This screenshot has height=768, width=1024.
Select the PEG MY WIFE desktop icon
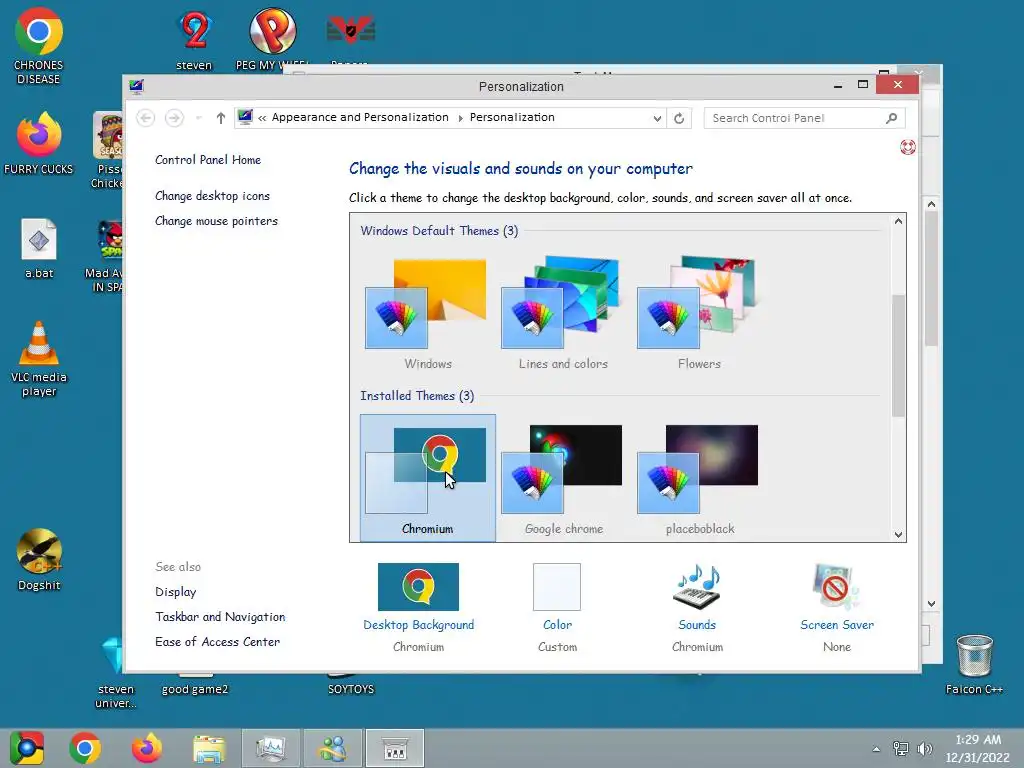(x=272, y=39)
